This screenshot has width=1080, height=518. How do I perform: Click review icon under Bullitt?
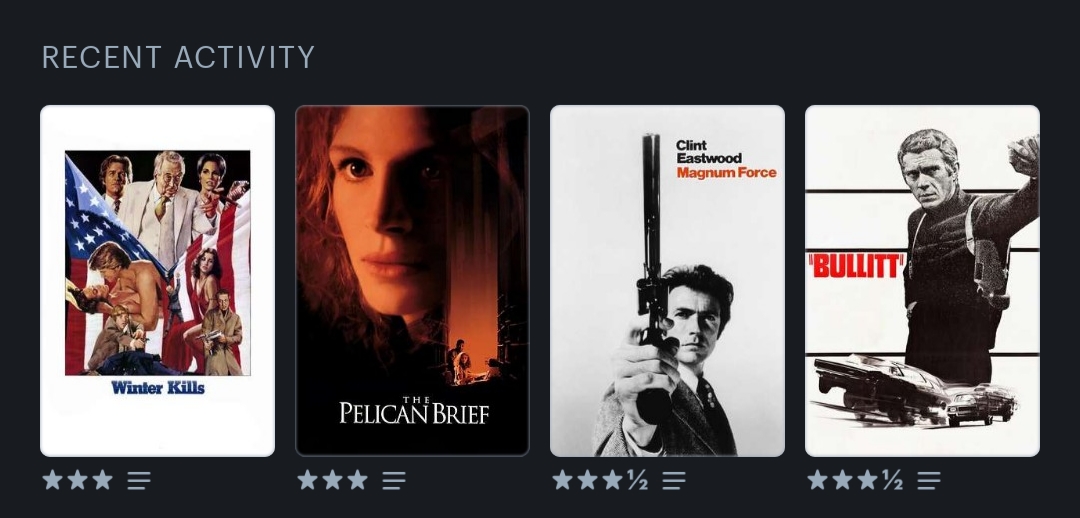(x=929, y=480)
